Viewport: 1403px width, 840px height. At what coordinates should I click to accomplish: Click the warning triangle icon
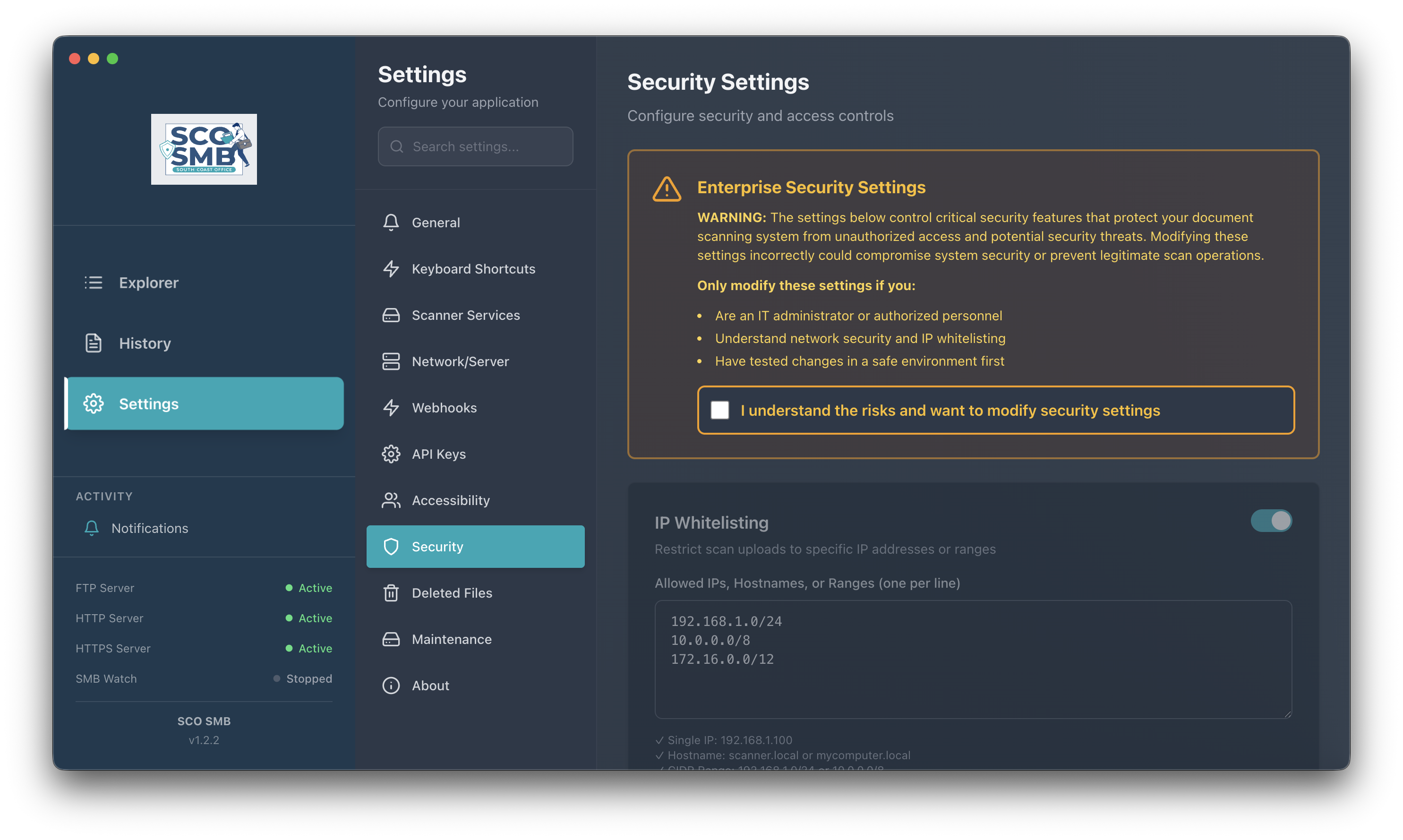coord(667,189)
